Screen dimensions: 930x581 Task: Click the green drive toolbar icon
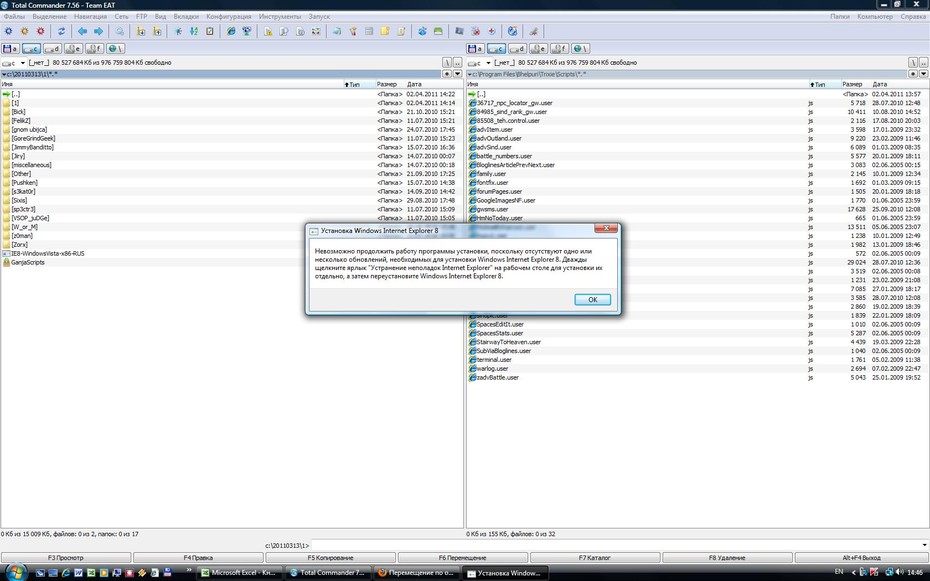click(x=438, y=31)
